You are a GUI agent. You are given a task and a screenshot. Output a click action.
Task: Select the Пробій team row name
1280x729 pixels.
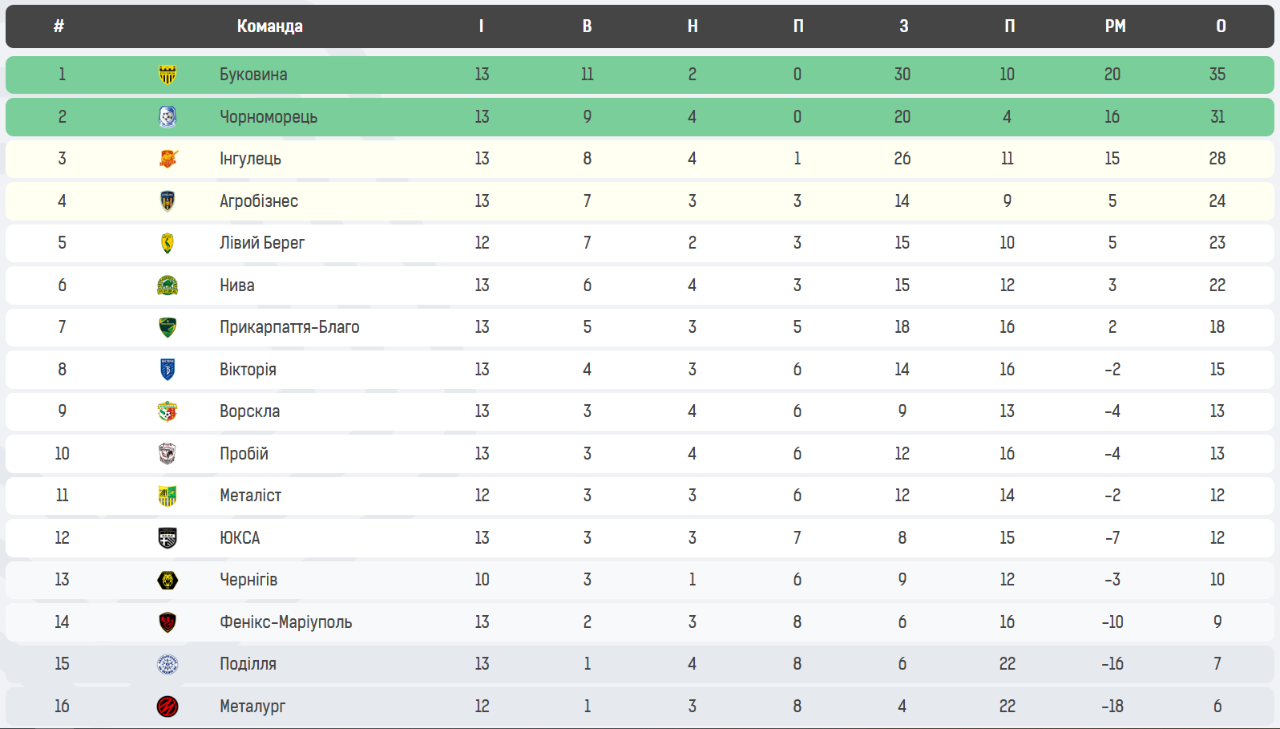coord(244,454)
